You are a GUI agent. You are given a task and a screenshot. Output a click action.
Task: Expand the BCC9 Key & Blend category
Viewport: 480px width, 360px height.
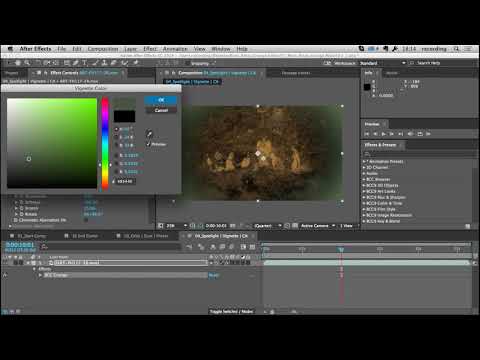[364, 221]
